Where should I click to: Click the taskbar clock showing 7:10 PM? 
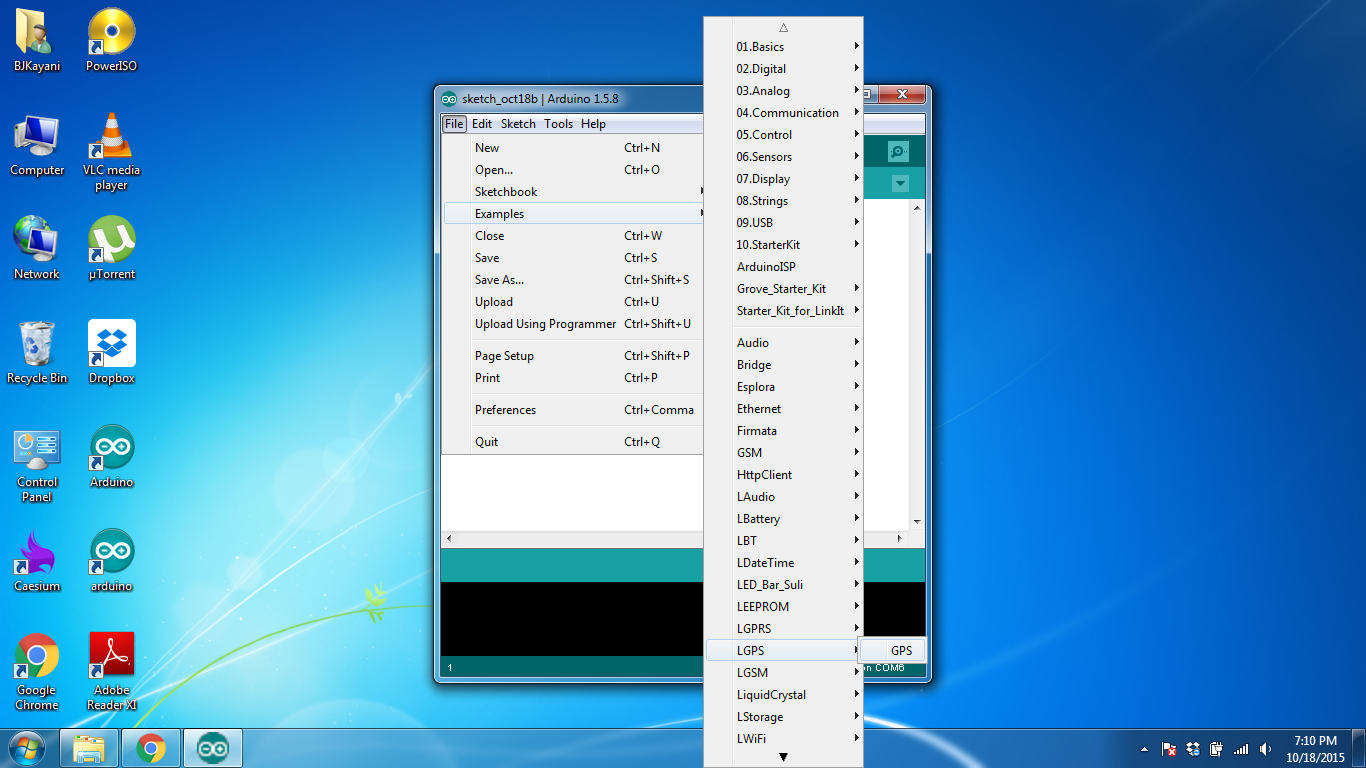tap(1315, 749)
